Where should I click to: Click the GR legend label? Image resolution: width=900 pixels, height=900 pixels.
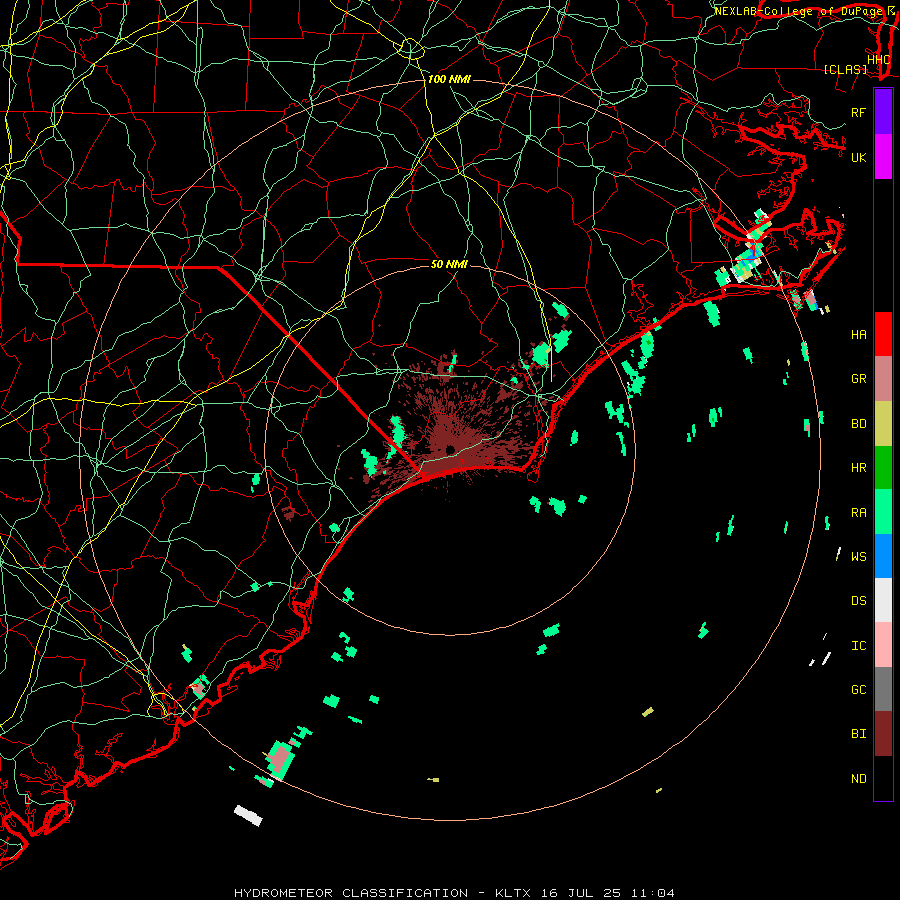click(x=858, y=379)
